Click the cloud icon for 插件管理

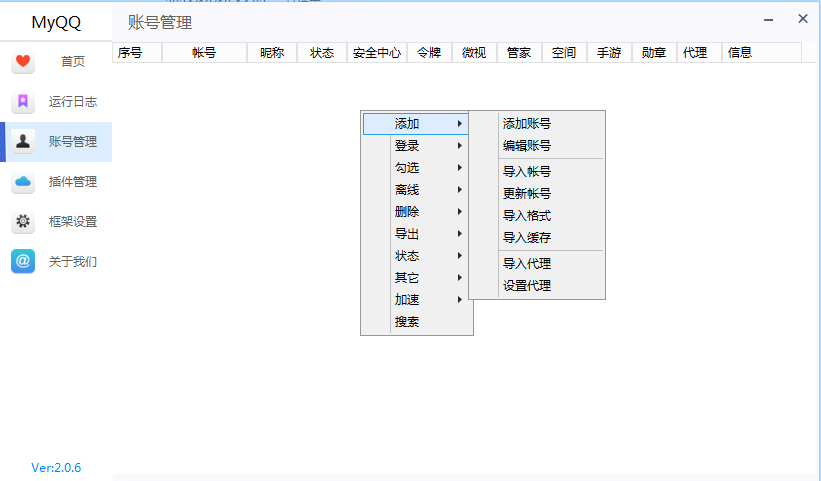tap(23, 182)
